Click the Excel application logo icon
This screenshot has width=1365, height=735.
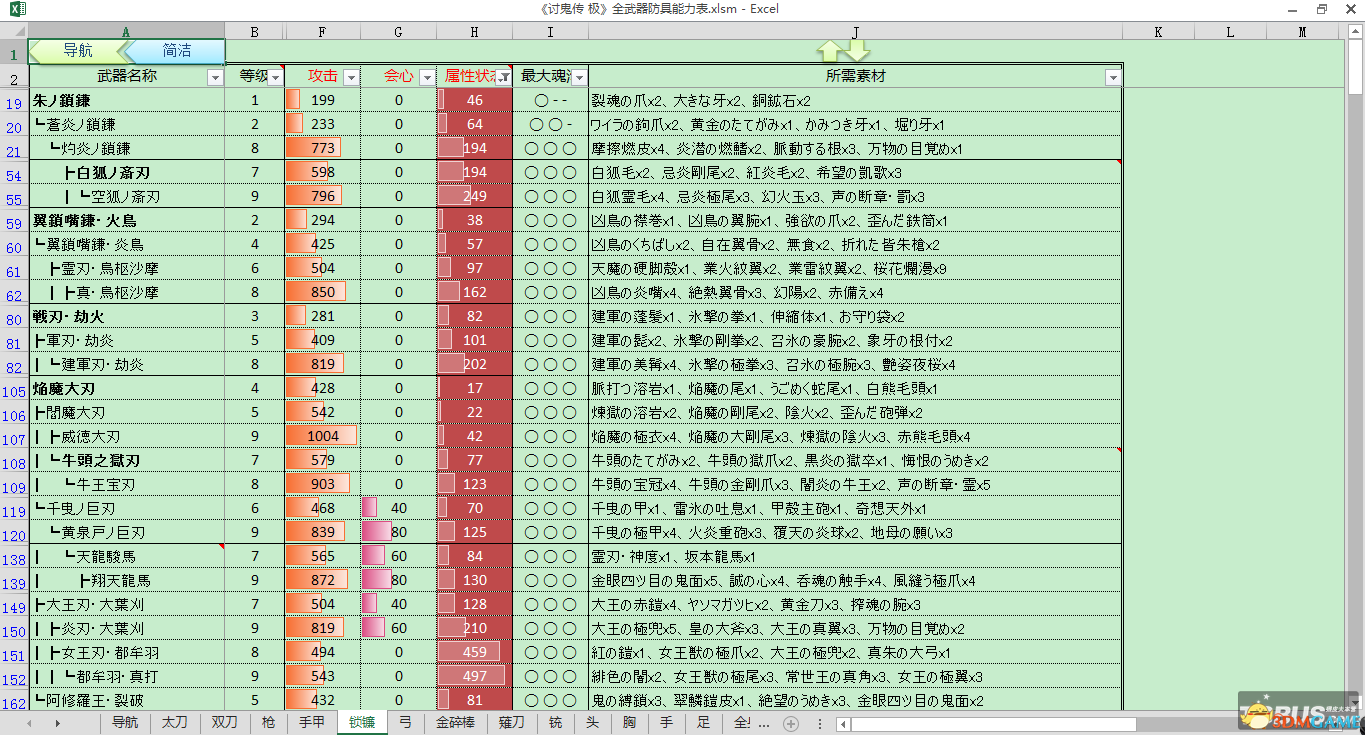(17, 9)
